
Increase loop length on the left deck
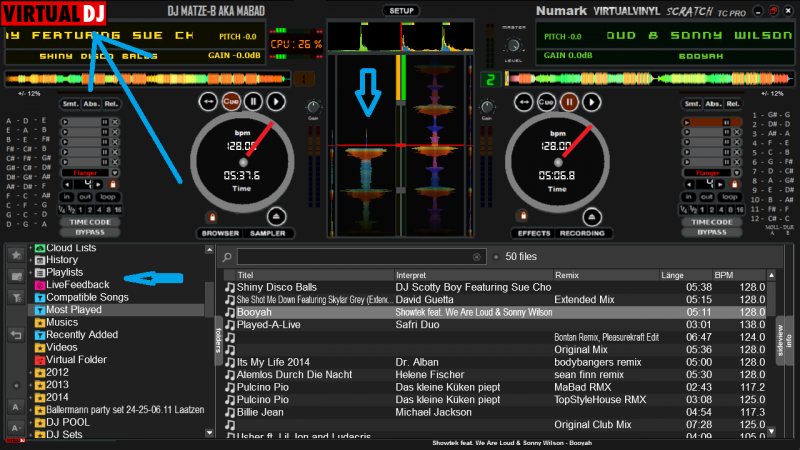point(98,184)
